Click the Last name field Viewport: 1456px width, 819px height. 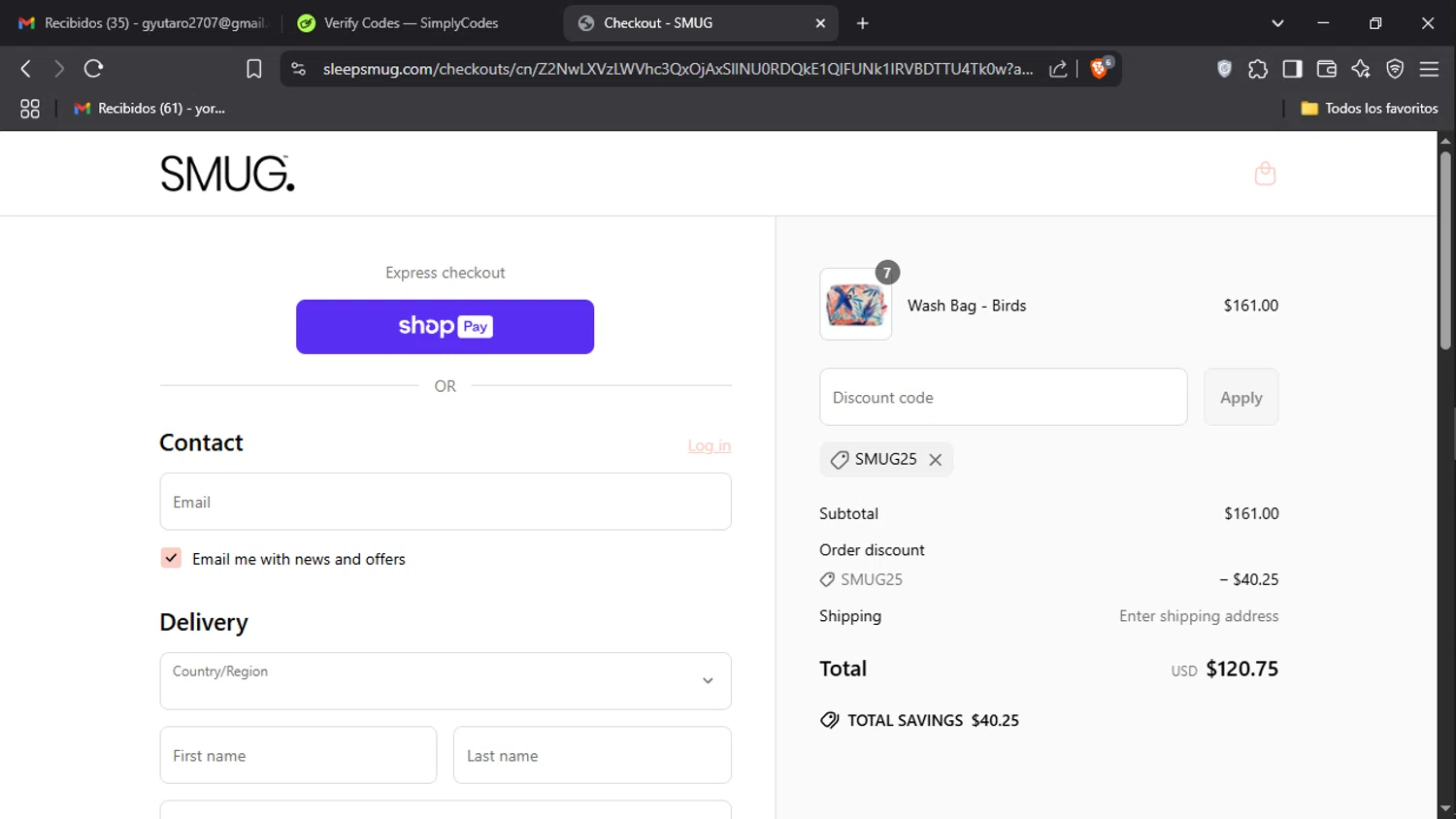click(x=592, y=755)
